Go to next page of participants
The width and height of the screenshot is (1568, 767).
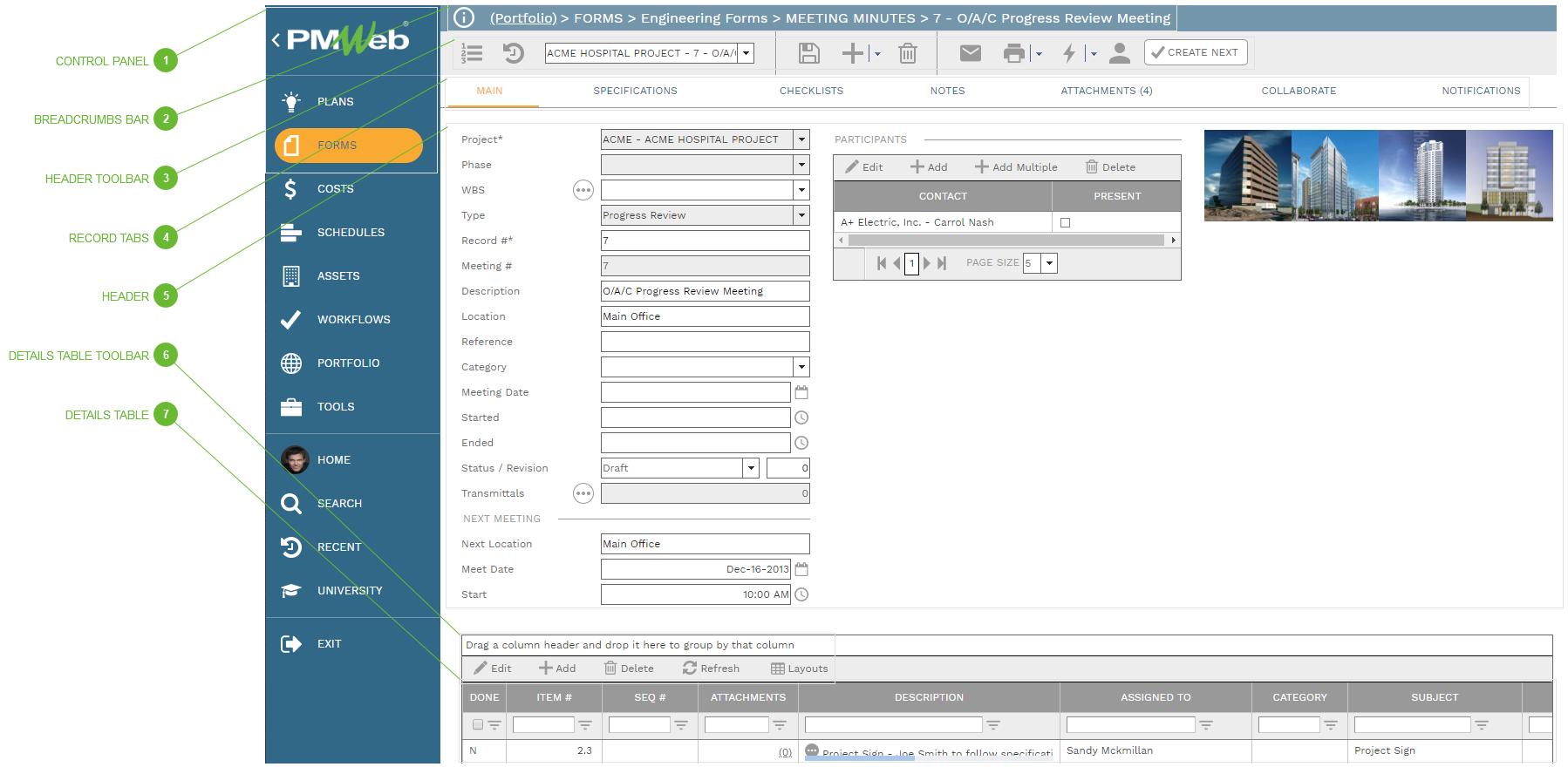(927, 263)
